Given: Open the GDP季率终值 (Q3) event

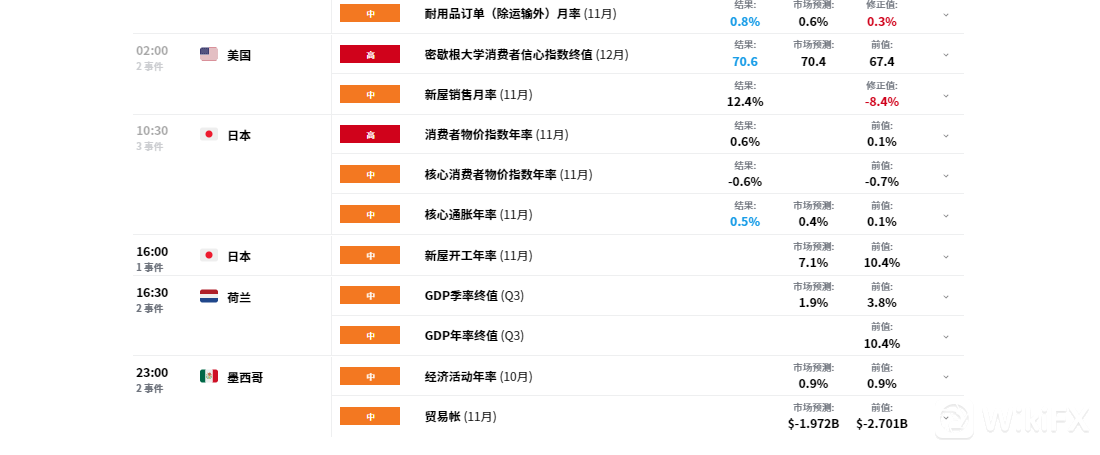Looking at the screenshot, I should pos(474,296).
